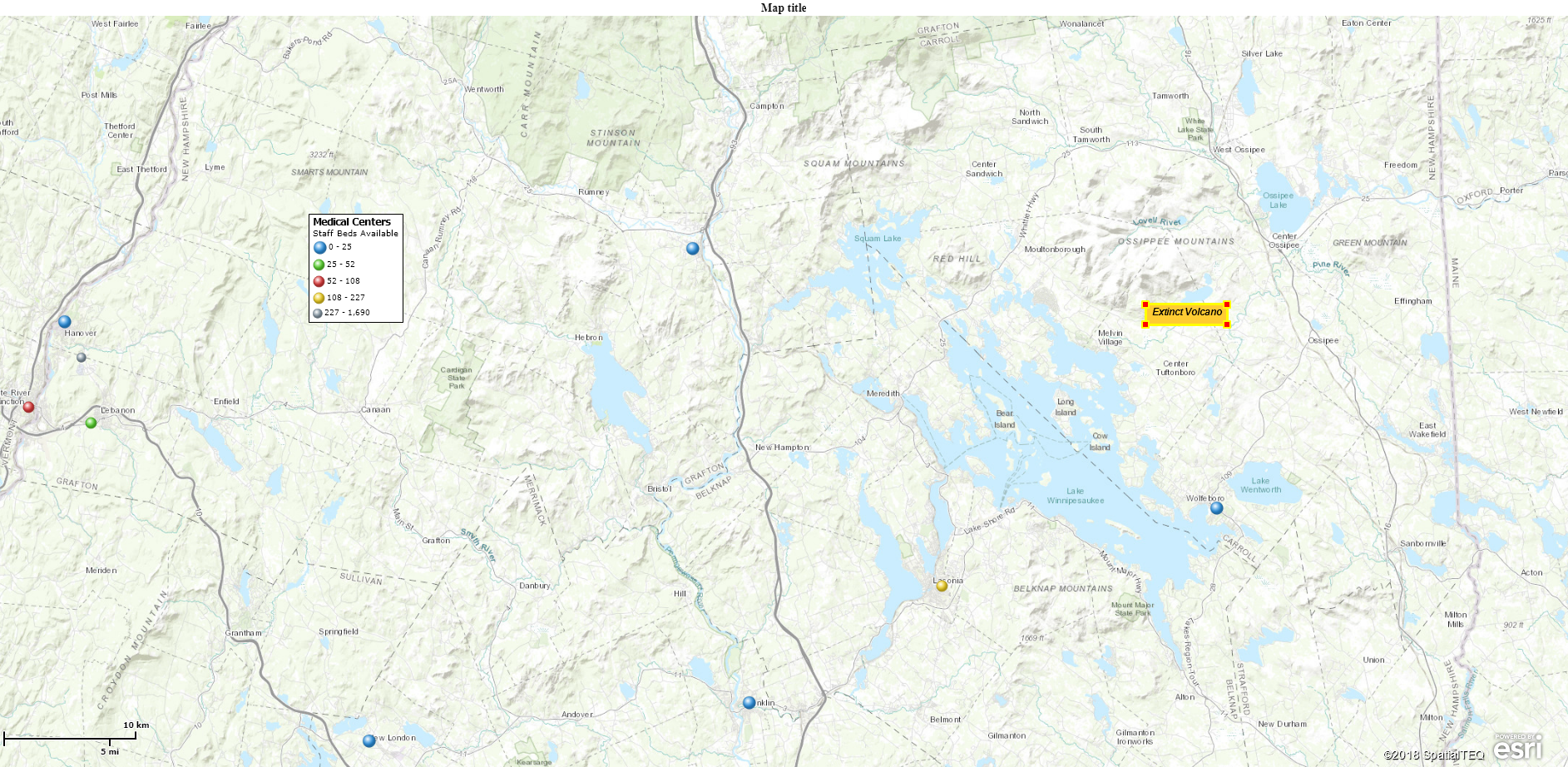
Task: Click the blue marker at New London
Action: (x=369, y=740)
